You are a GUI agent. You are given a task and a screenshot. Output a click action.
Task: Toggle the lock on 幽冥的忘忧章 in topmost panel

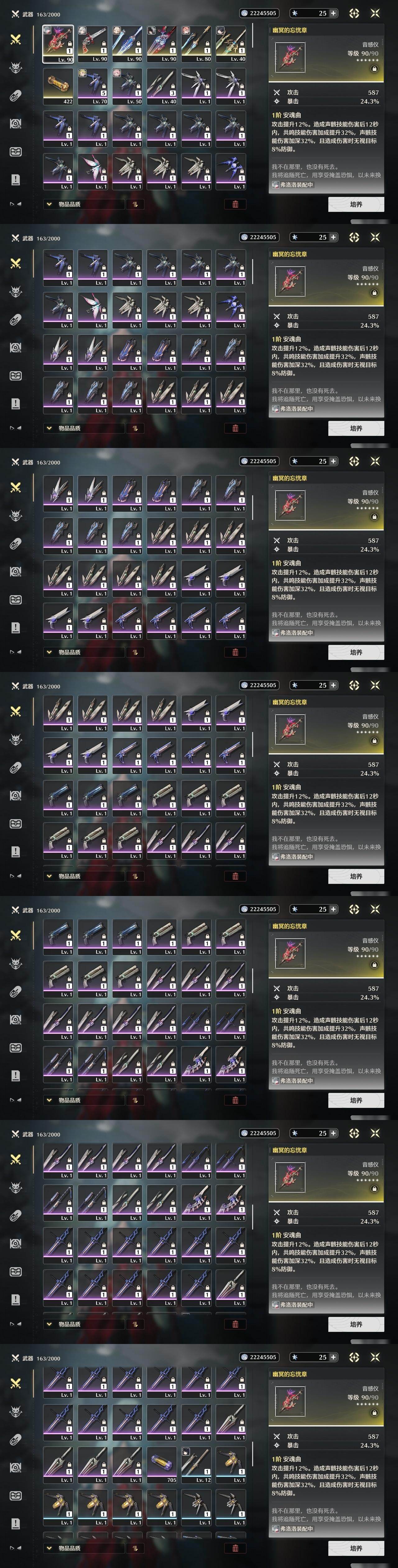pos(374,69)
